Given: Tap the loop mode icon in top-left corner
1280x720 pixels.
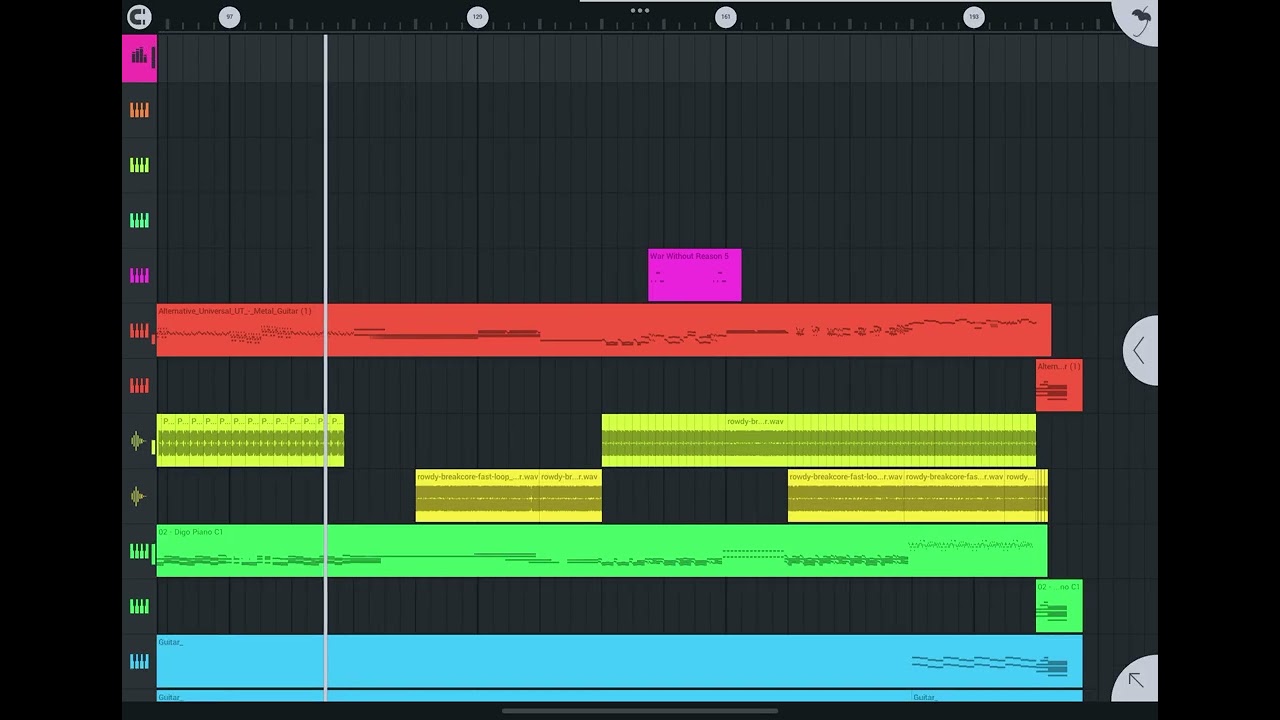Looking at the screenshot, I should (x=139, y=17).
